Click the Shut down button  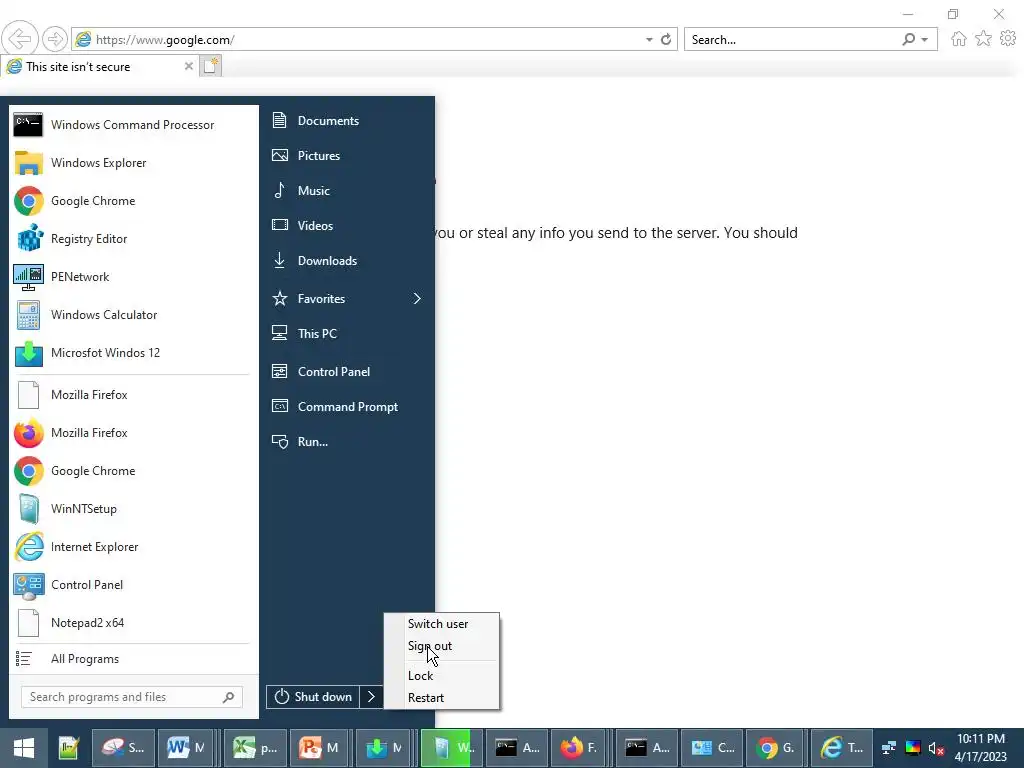pyautogui.click(x=313, y=697)
